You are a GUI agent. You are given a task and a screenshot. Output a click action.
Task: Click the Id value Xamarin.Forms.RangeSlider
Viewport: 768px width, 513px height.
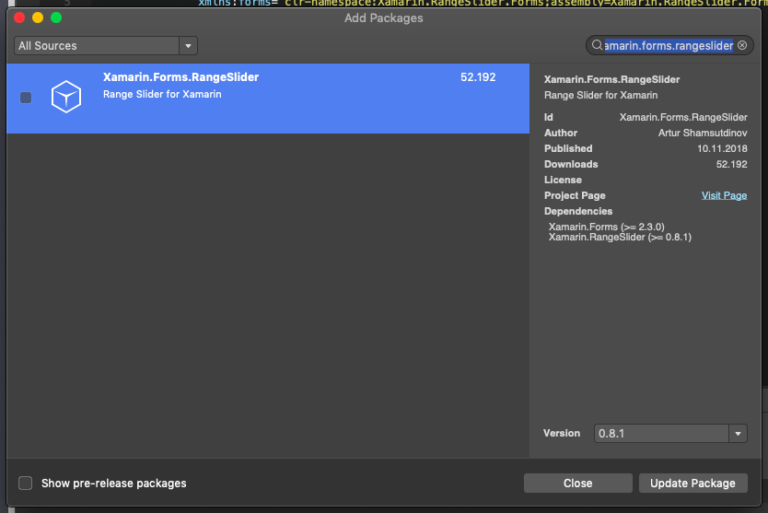(x=683, y=117)
